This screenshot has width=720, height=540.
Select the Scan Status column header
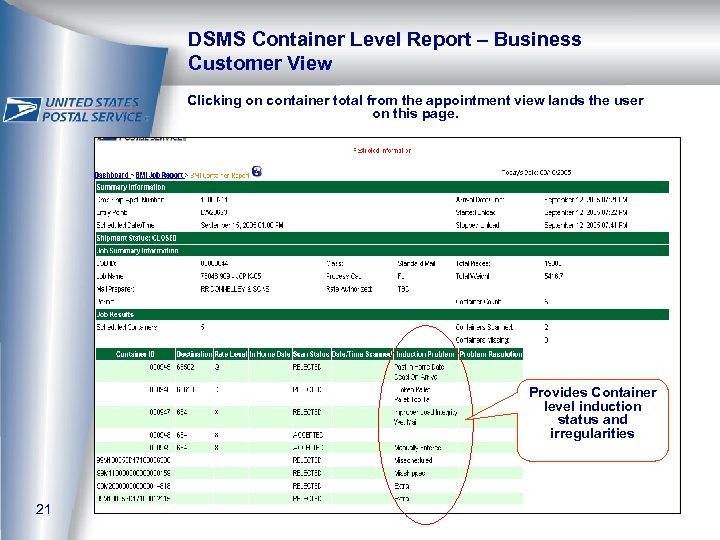point(311,354)
